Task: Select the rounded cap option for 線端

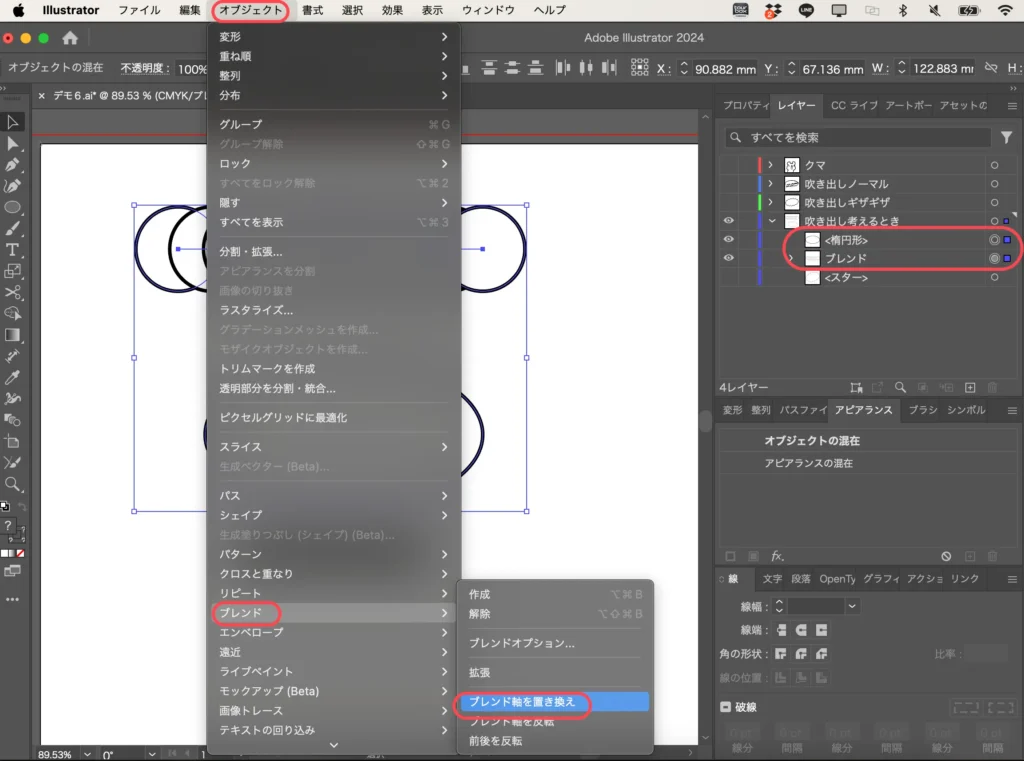Action: 801,630
